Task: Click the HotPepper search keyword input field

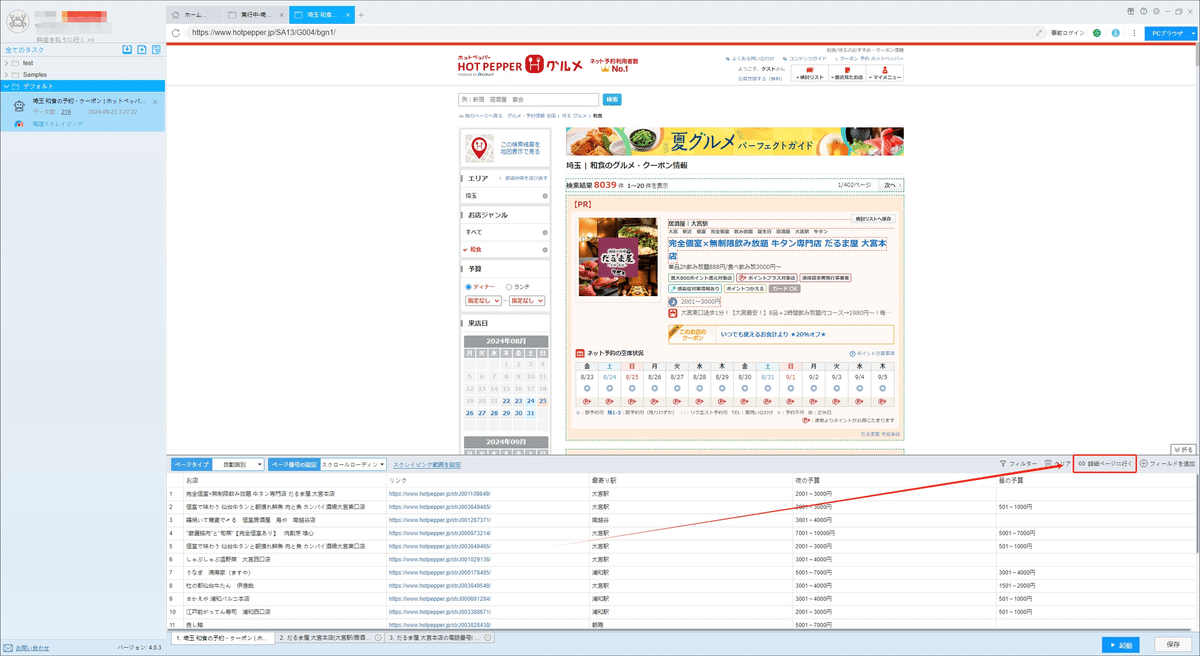Action: click(528, 99)
